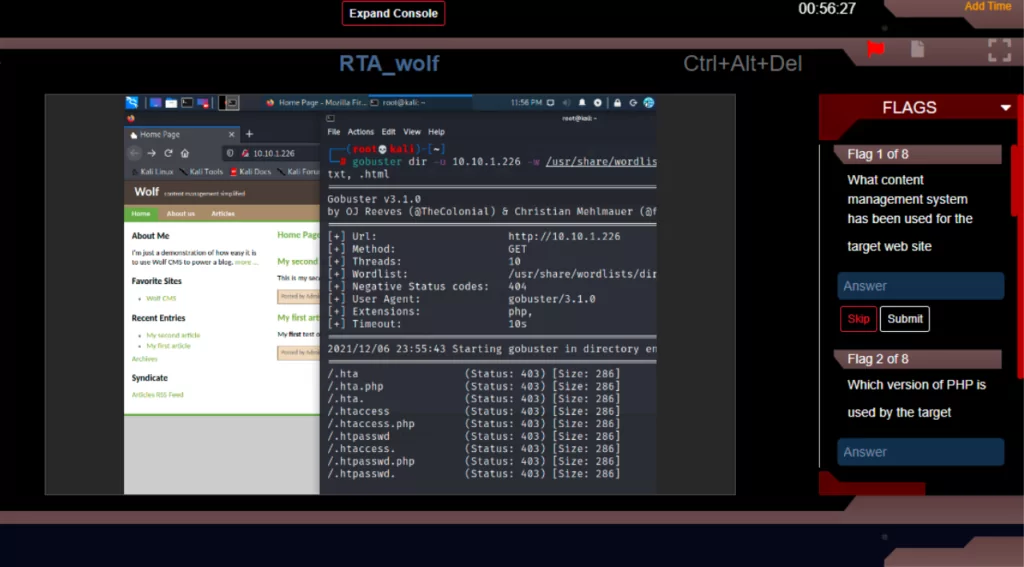The image size is (1024, 567).
Task: Toggle fullscreen console view
Action: tap(999, 50)
